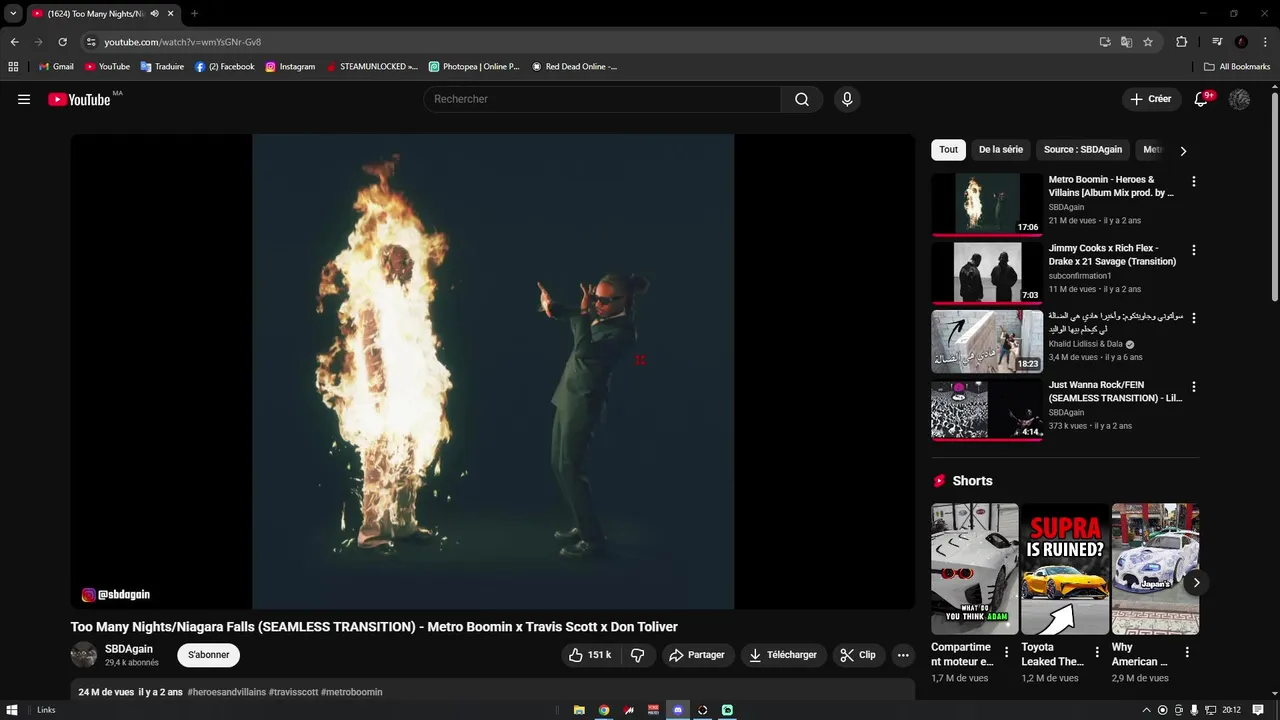Screen dimensions: 1280x720
Task: Open site information icon in address bar
Action: 91,42
